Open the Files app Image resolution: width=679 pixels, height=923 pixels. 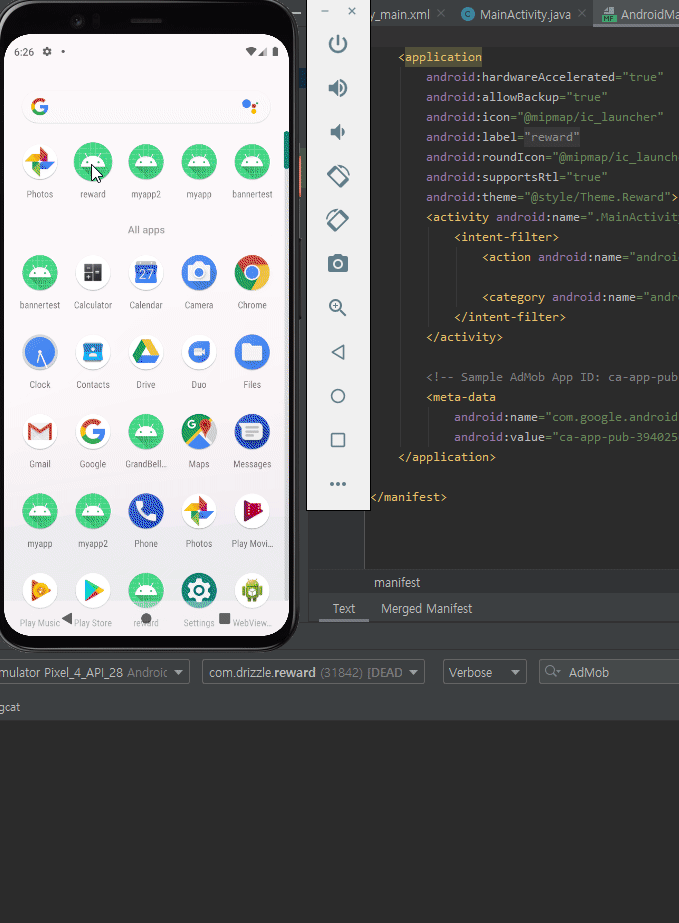252,353
